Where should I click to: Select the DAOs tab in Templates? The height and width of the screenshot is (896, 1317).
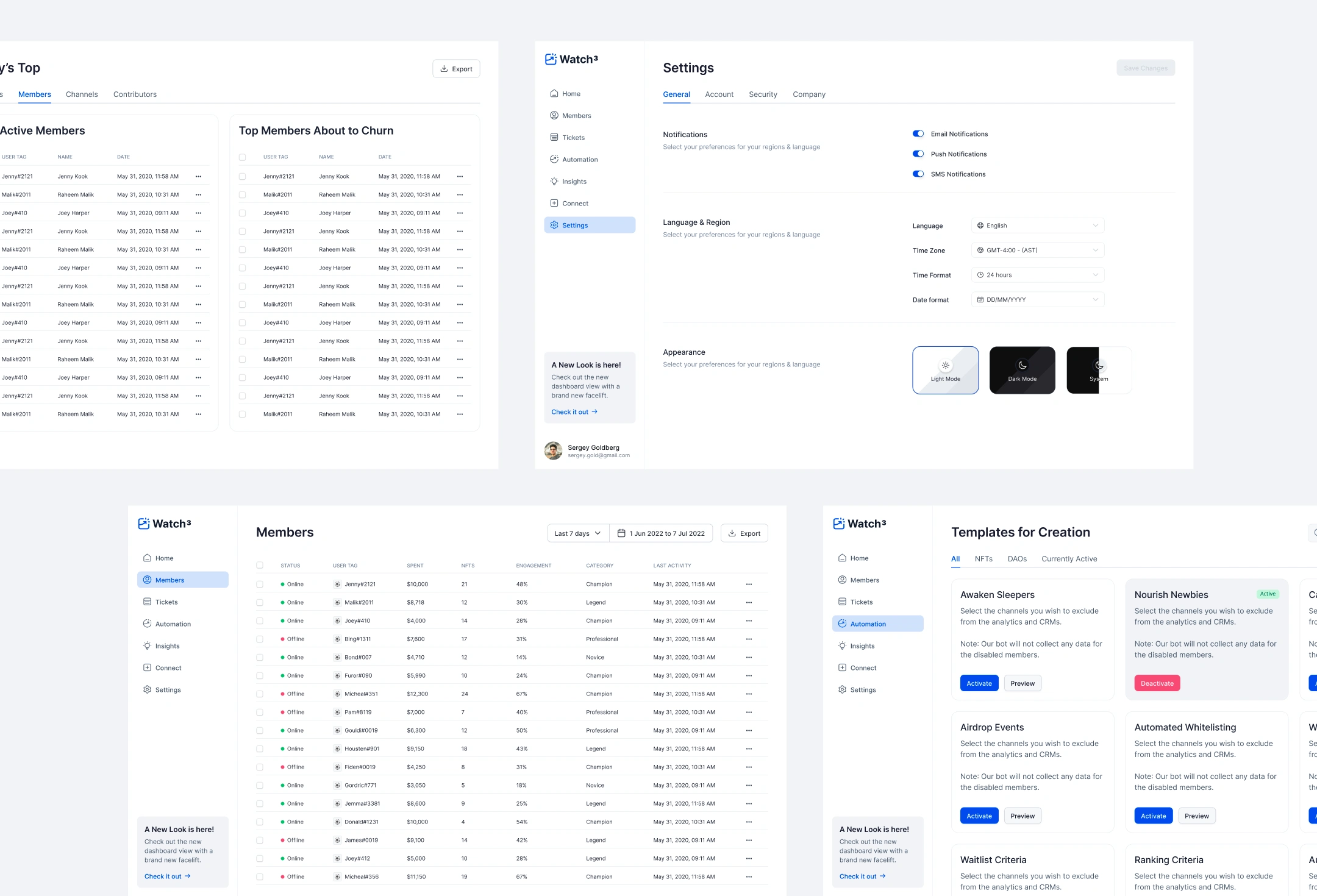click(1016, 559)
